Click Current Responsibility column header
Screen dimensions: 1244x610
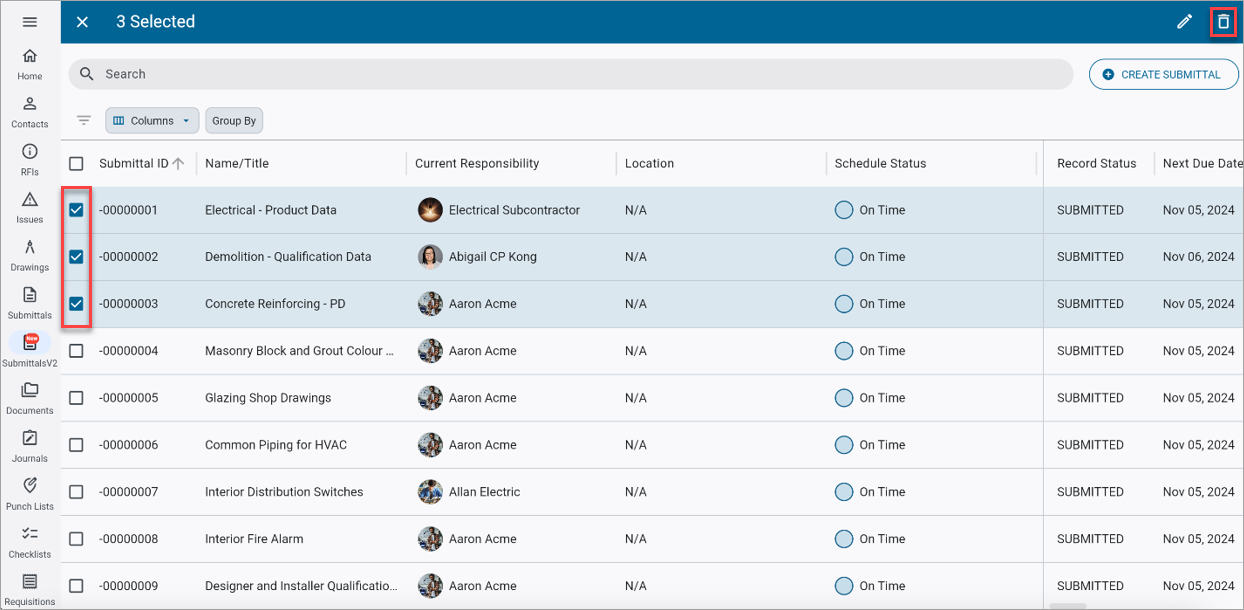pyautogui.click(x=477, y=164)
